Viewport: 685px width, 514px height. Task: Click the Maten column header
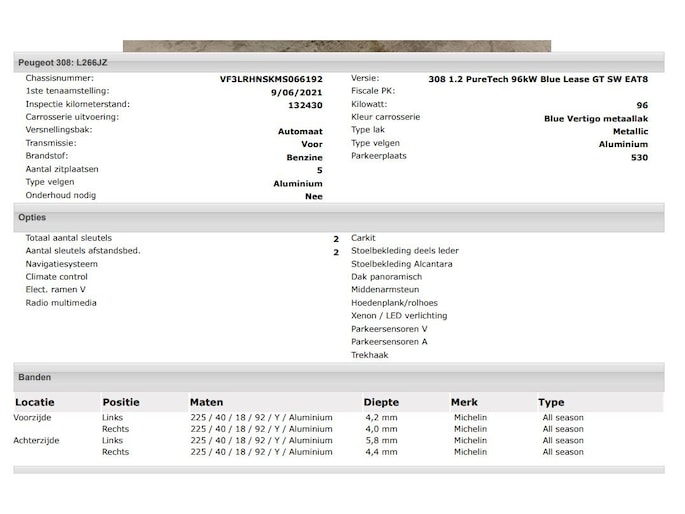click(x=207, y=402)
